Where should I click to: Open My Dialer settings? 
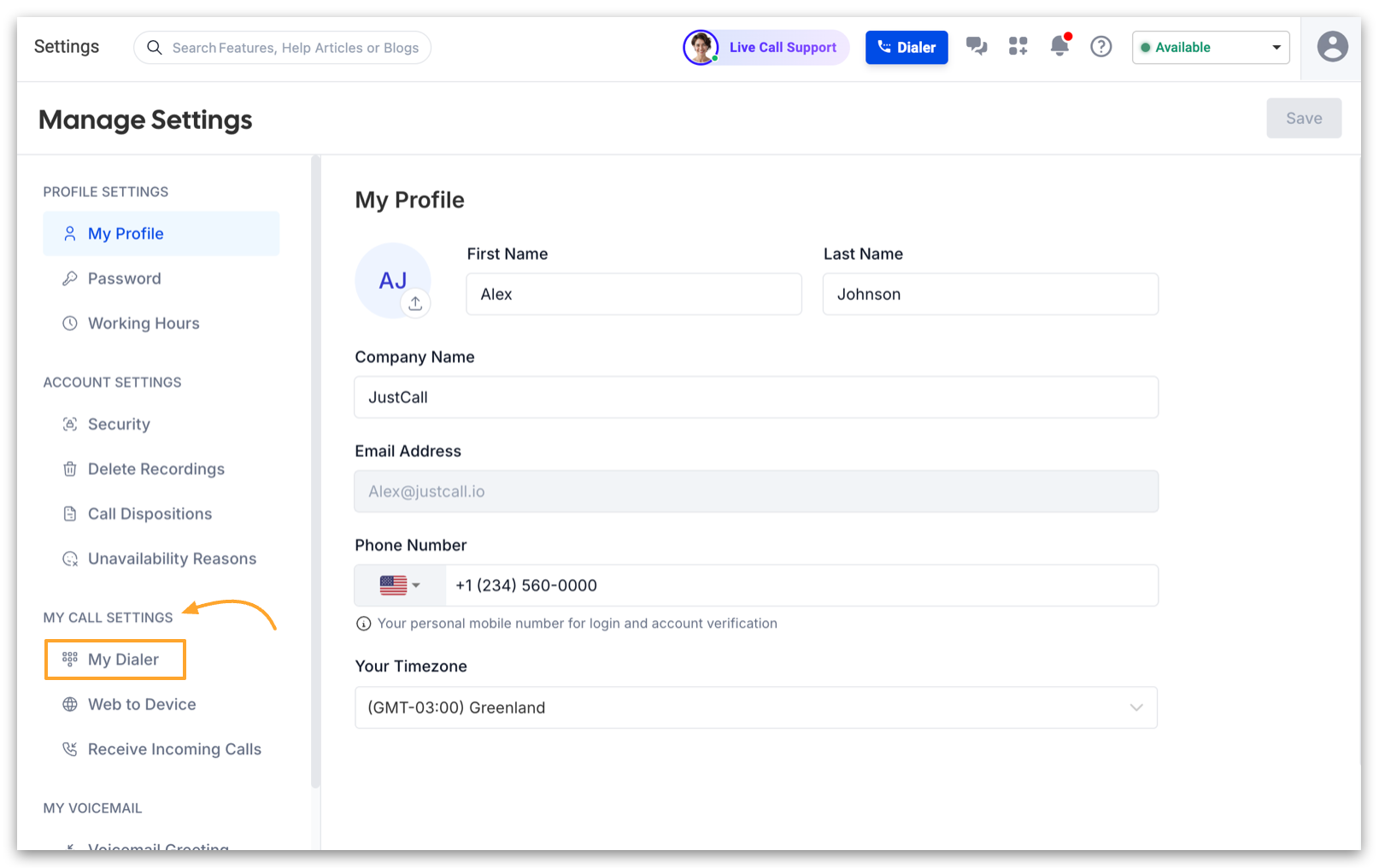click(115, 660)
